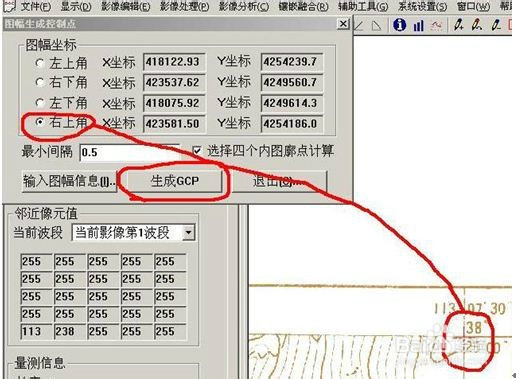Viewport: 516px width, 379px height.
Task: Click the profile curve toolbar icon
Action: tap(436, 26)
